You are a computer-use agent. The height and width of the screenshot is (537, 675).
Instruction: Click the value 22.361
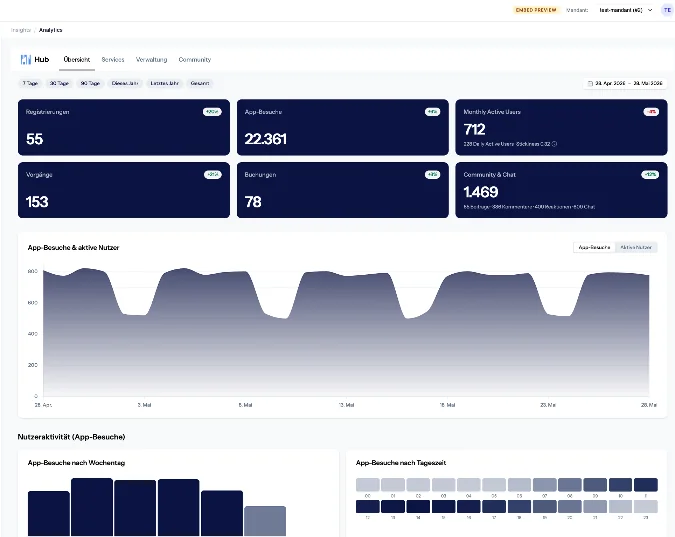[266, 139]
